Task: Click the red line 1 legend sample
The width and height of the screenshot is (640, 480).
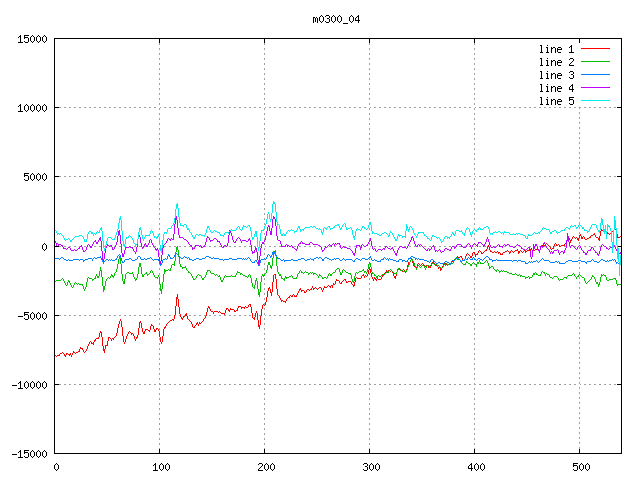Action: [595, 49]
